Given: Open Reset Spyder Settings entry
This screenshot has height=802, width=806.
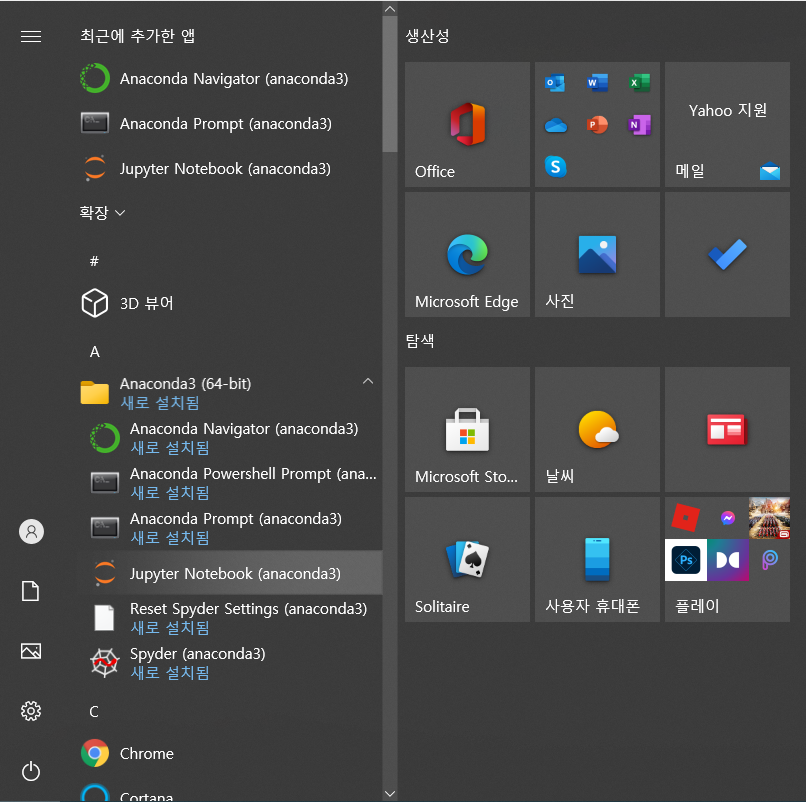Looking at the screenshot, I should 229,618.
